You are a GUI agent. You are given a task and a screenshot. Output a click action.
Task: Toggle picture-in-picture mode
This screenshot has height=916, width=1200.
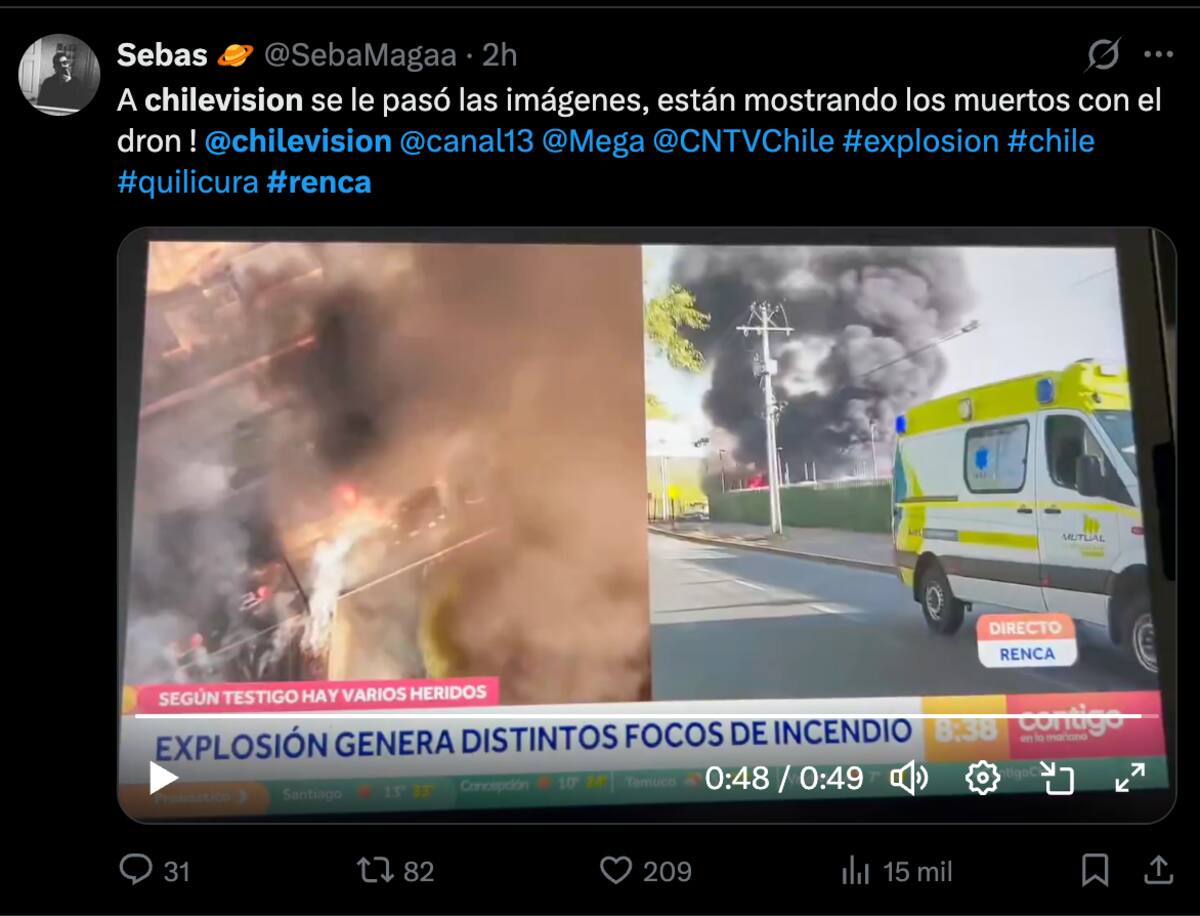1056,777
